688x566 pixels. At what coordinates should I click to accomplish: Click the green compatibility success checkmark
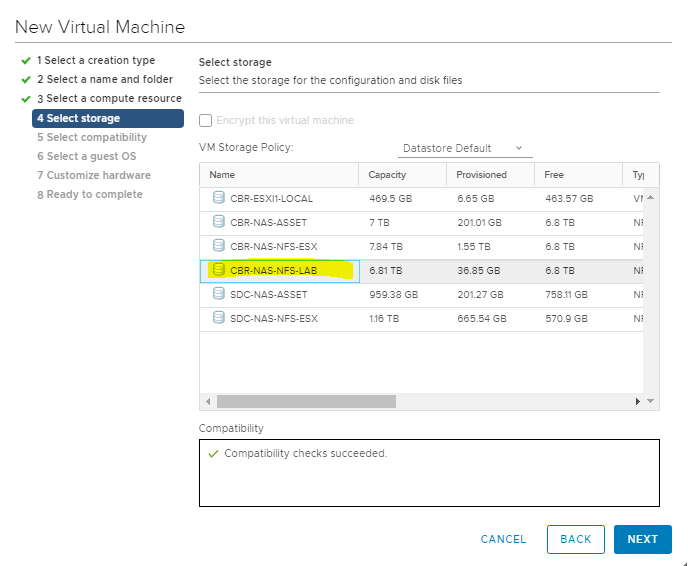(x=212, y=454)
